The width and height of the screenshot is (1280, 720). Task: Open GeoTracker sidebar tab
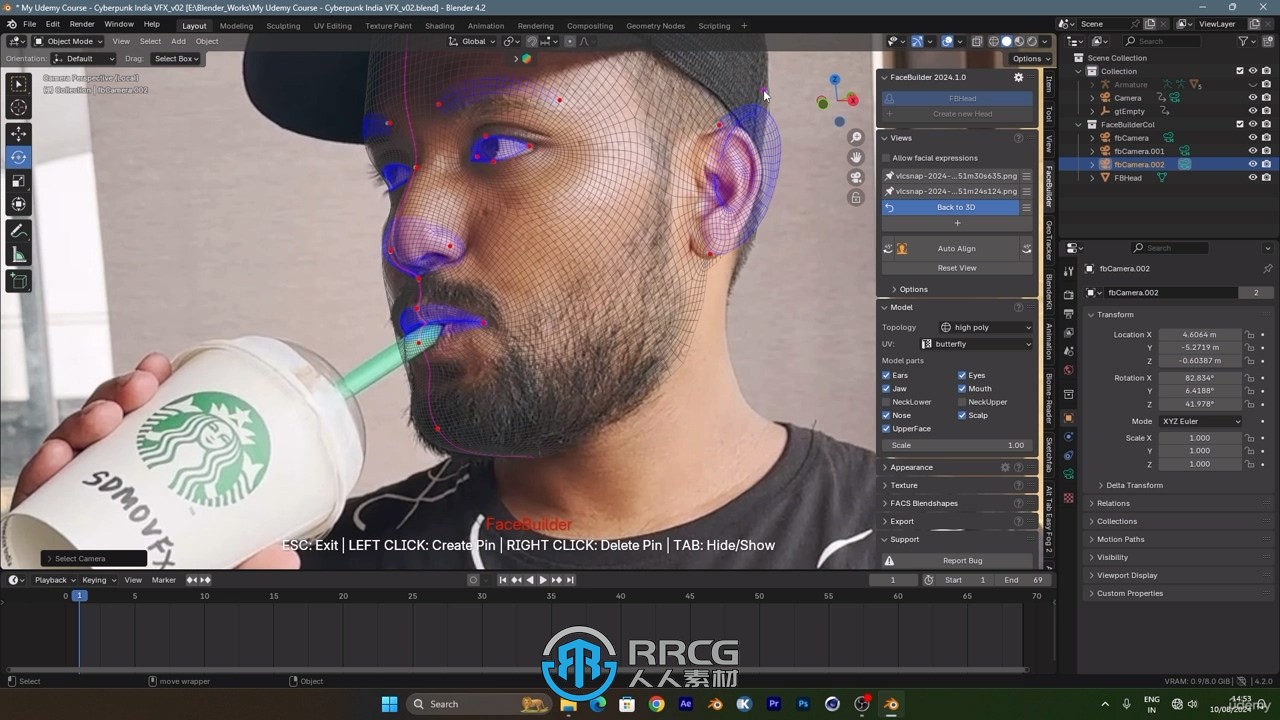[1049, 240]
